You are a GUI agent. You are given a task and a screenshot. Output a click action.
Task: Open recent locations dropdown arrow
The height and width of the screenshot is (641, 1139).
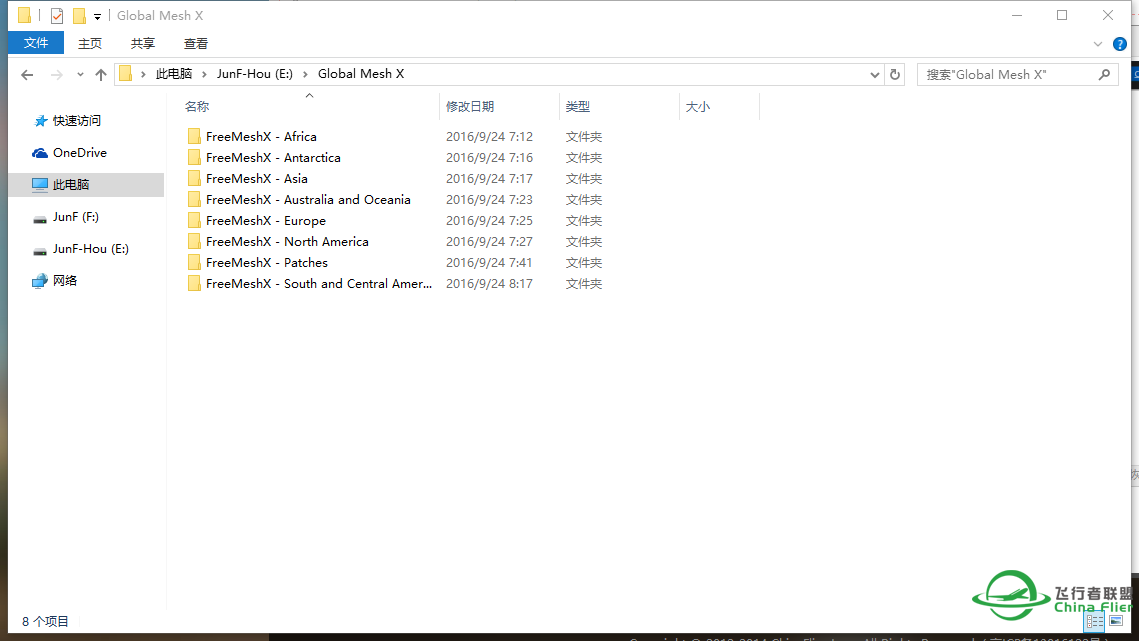tap(80, 74)
